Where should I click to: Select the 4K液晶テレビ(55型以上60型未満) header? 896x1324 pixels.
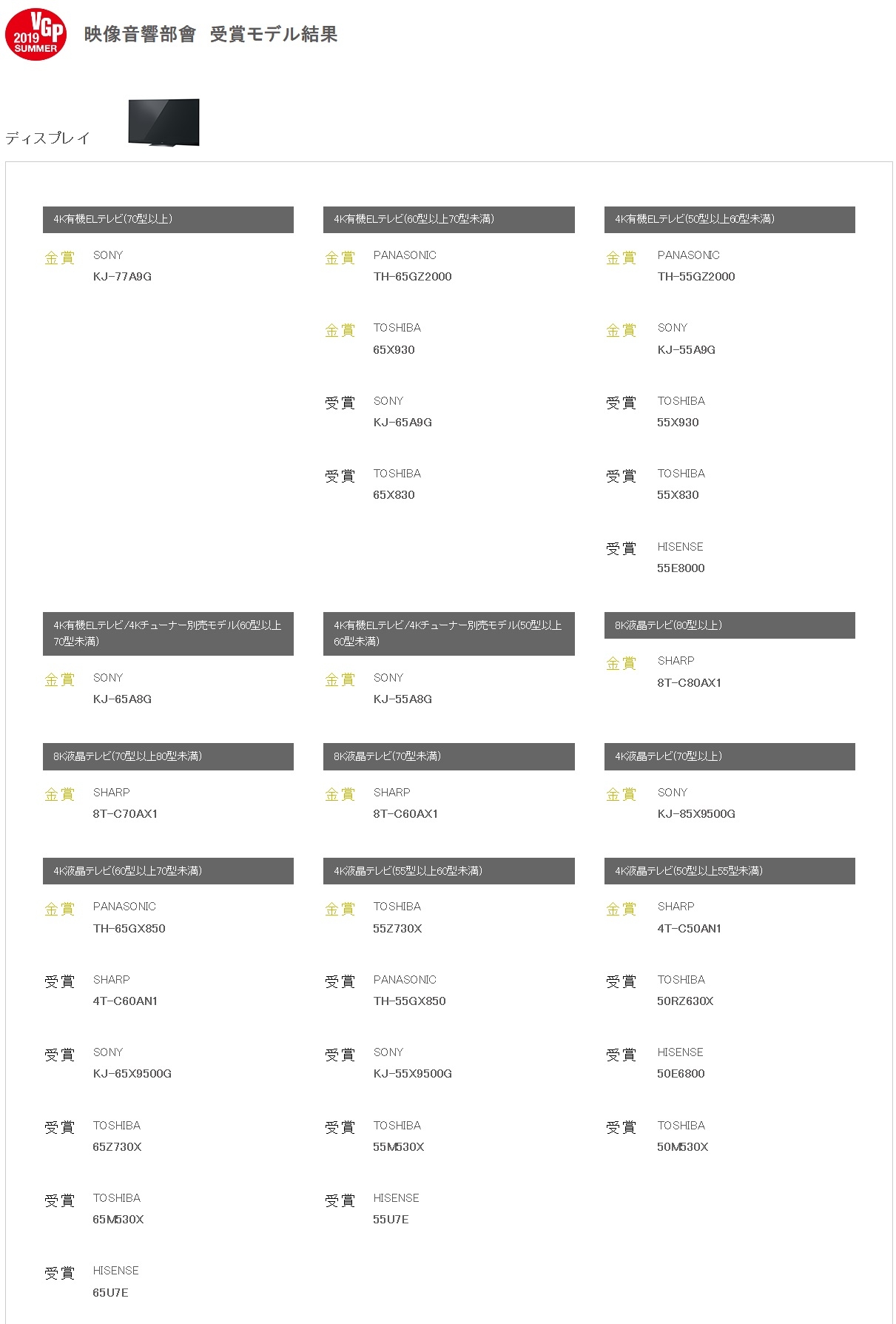[448, 871]
